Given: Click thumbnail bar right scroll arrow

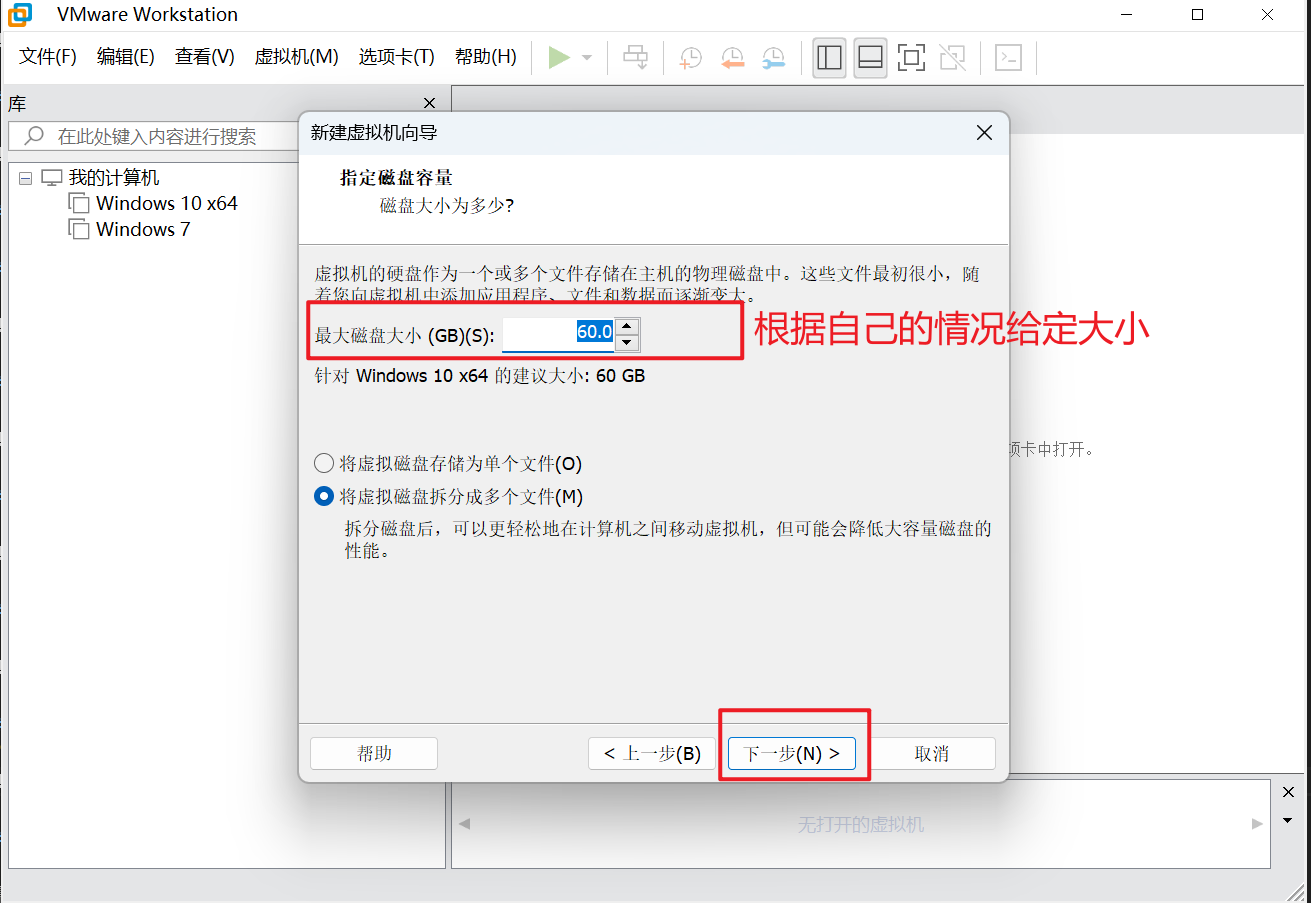Looking at the screenshot, I should (1257, 824).
